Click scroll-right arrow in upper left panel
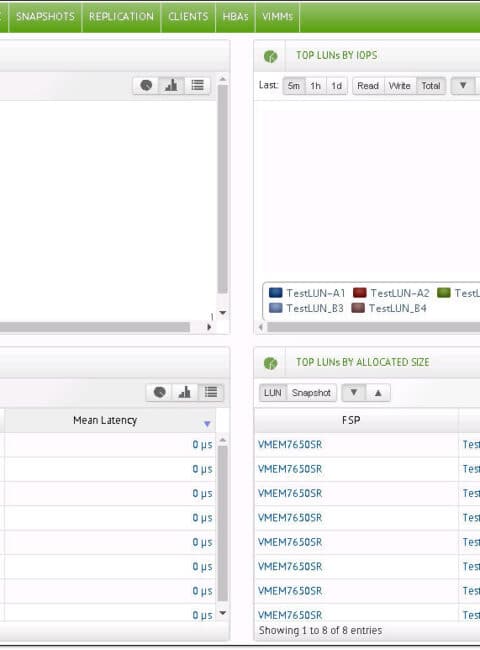Screen dimensions: 480x650 209,327
